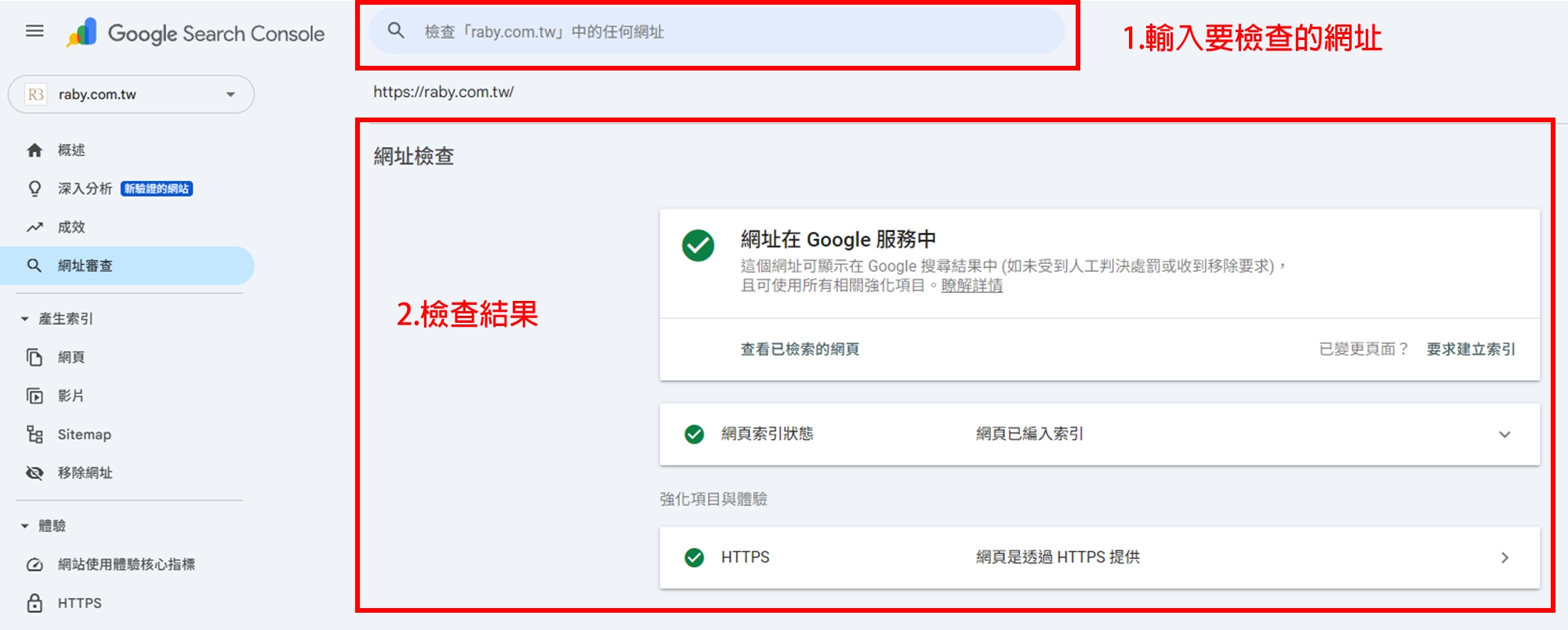Click the trending arrow icon for 成效
Image resolution: width=1568 pixels, height=630 pixels.
click(x=34, y=227)
